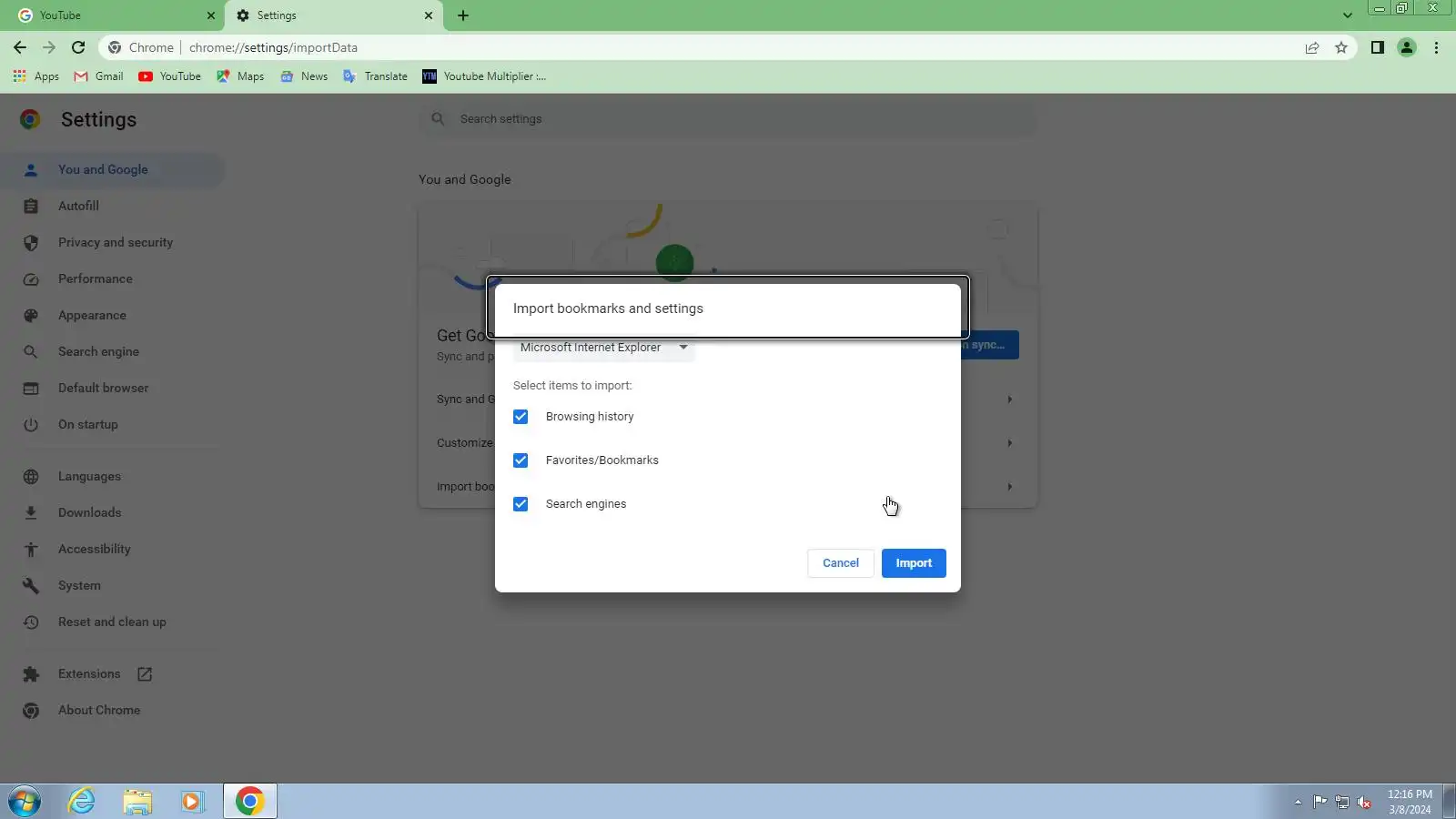Open the Translate bookmark

coord(375,76)
